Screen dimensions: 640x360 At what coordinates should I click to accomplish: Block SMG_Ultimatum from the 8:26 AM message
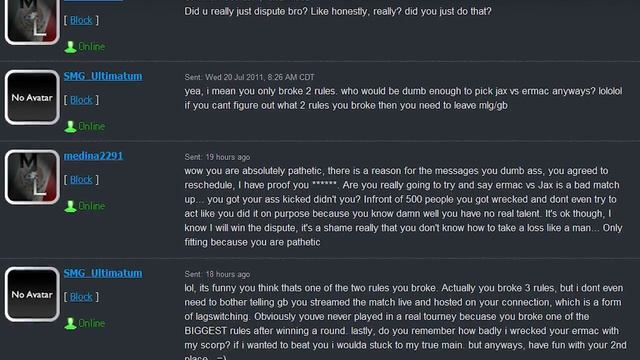pos(81,100)
